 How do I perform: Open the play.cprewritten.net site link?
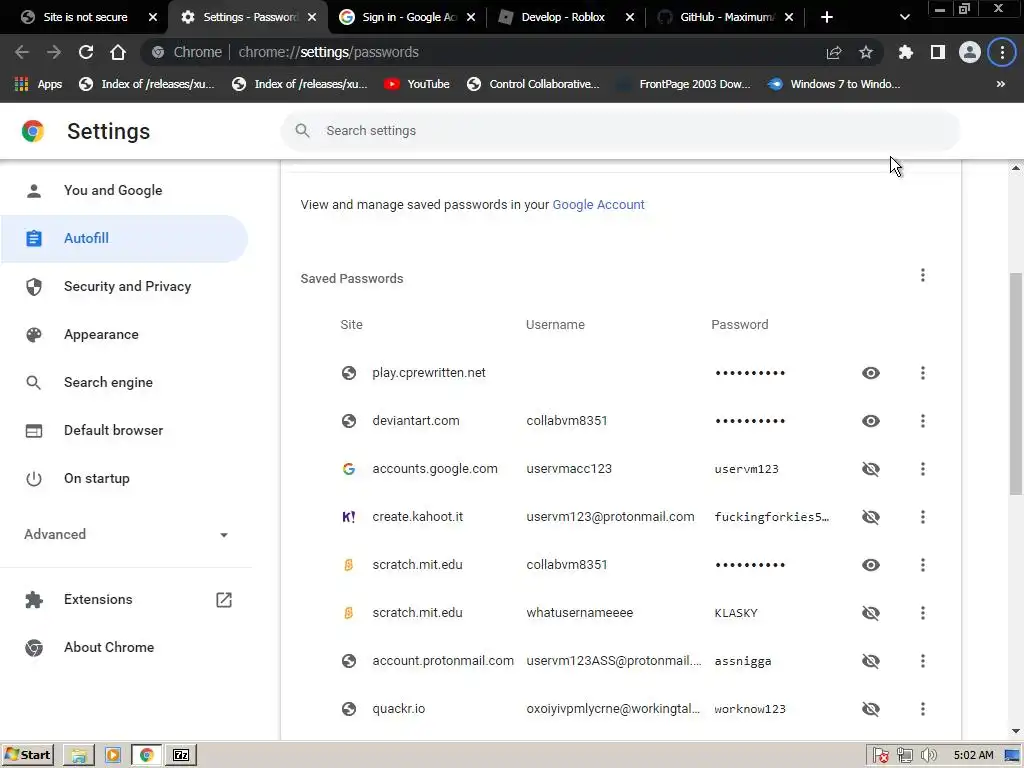coord(428,373)
